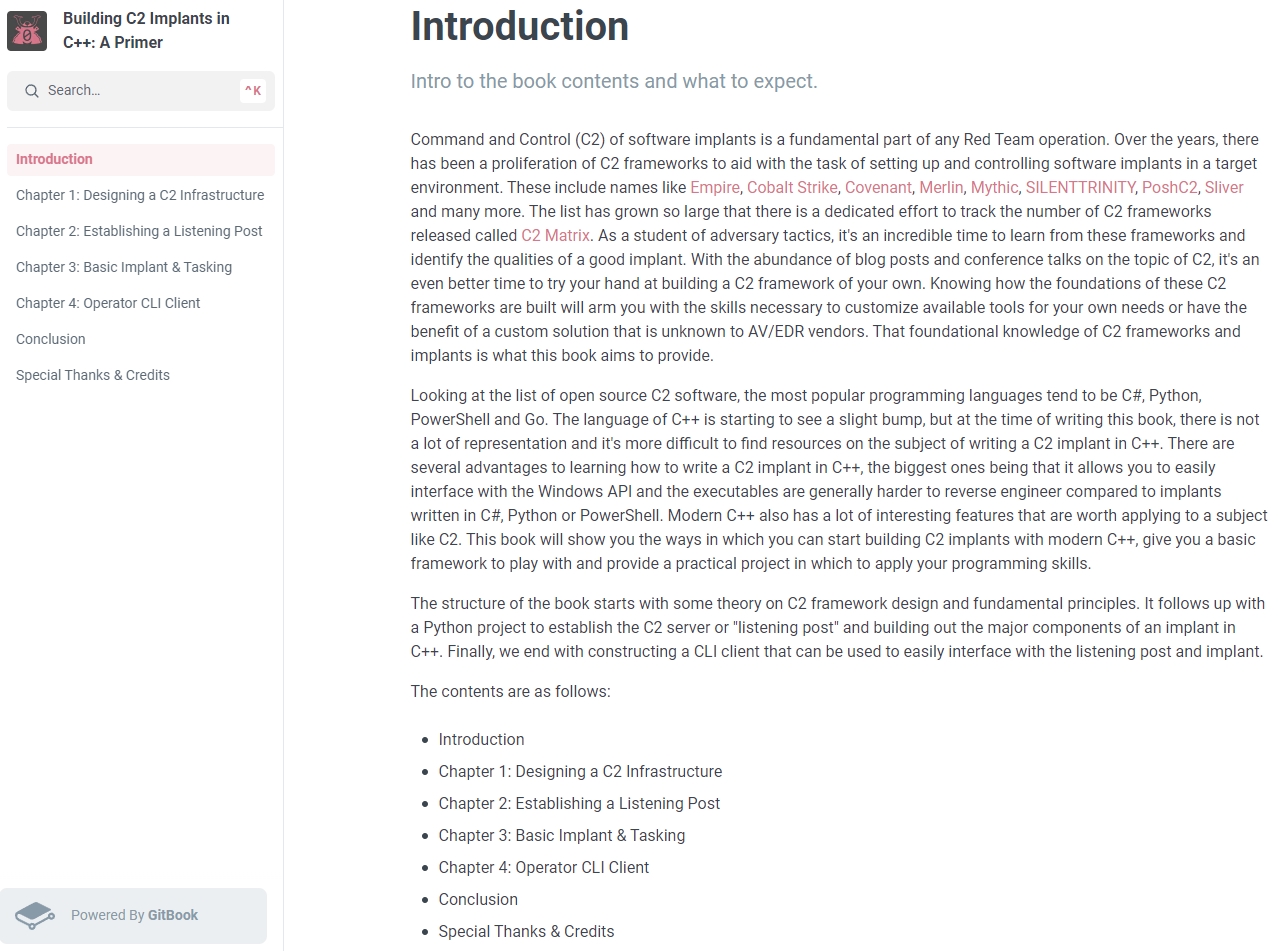Open Chapter 3: Basic Implant & Tasking in sidebar
Screen dimensions: 1286x951
click(124, 267)
